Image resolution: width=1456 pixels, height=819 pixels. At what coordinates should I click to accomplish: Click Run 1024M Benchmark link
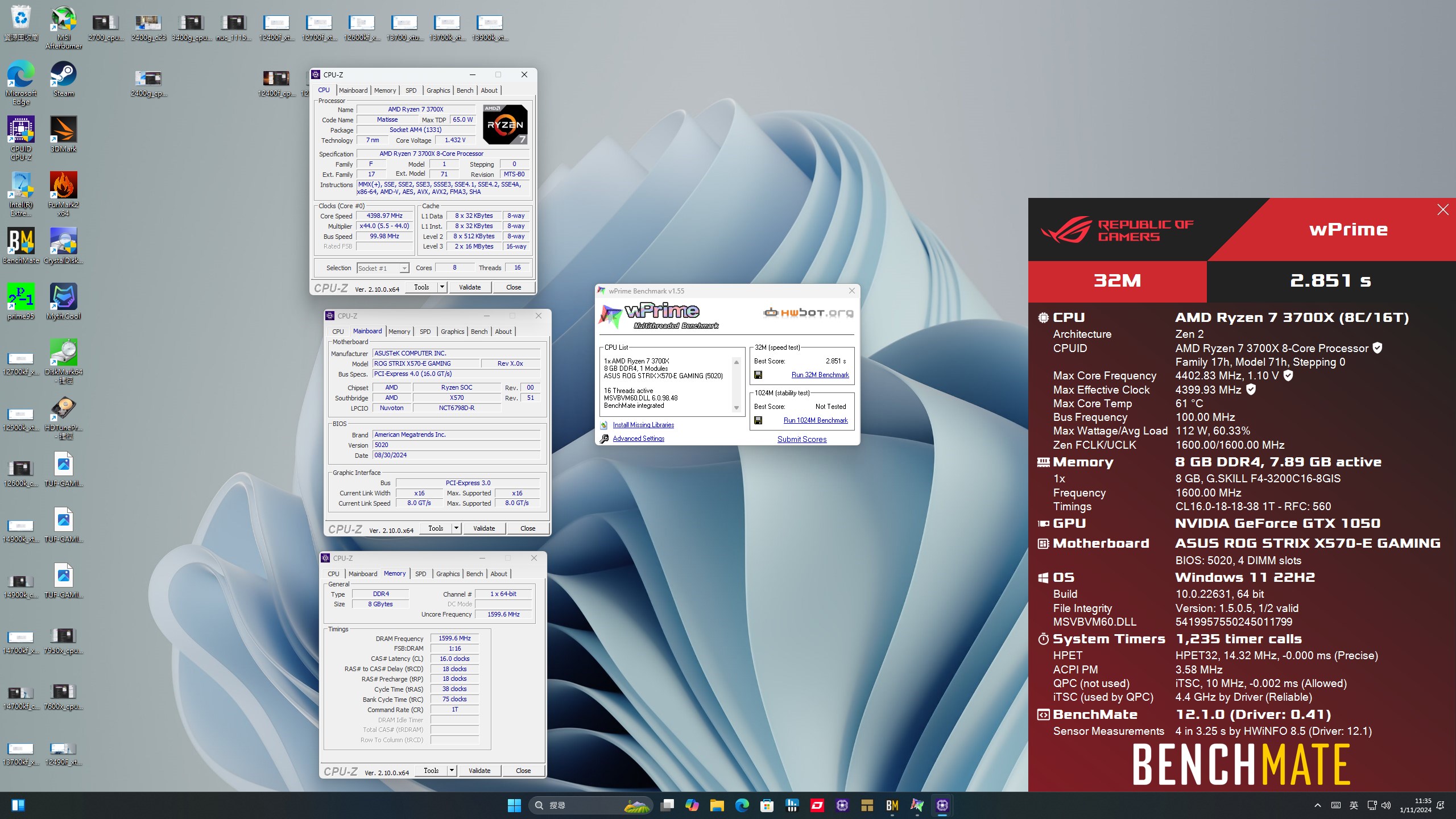click(816, 420)
